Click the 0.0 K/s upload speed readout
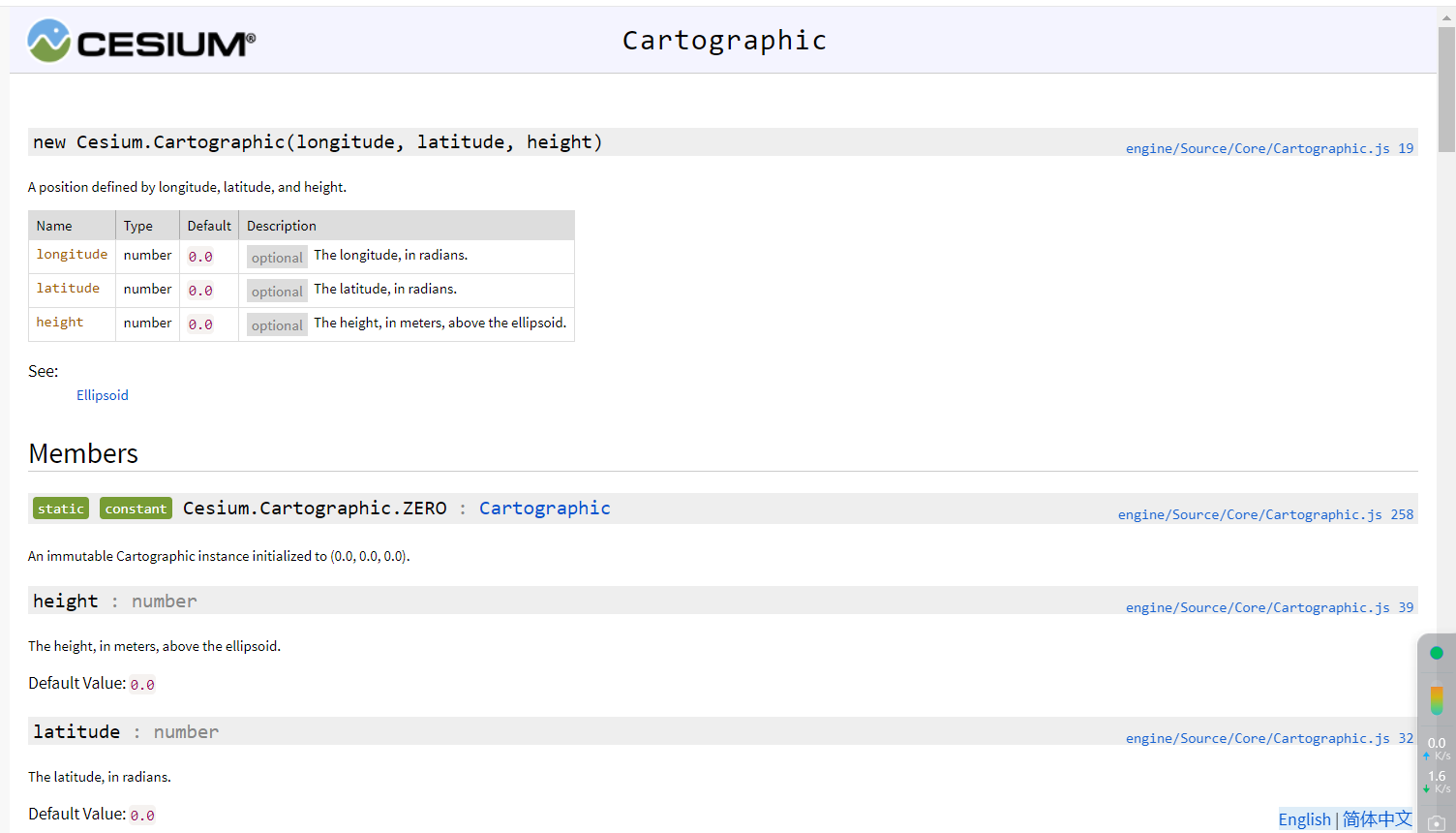 [1437, 748]
